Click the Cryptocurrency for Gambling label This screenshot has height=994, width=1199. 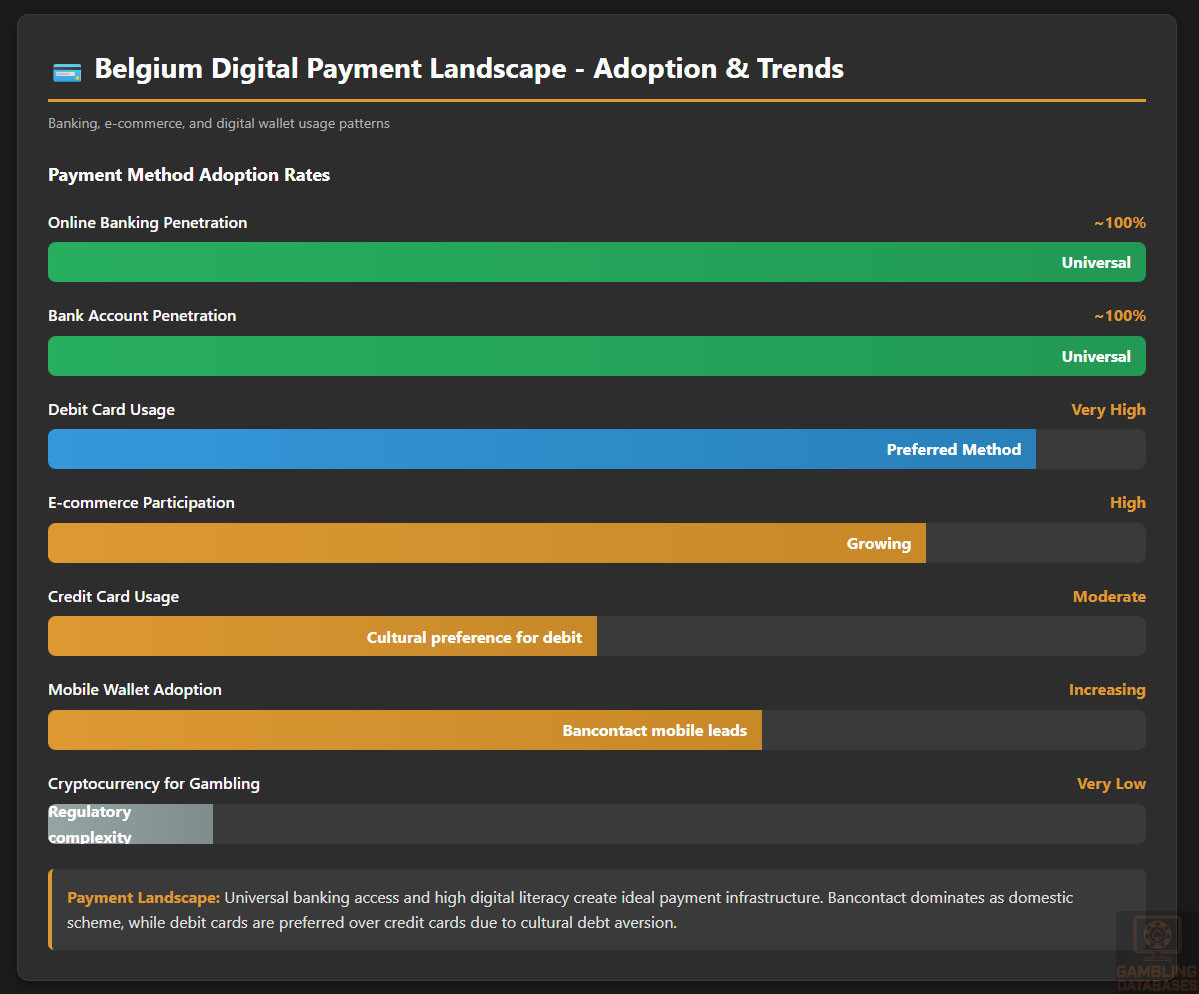(154, 783)
